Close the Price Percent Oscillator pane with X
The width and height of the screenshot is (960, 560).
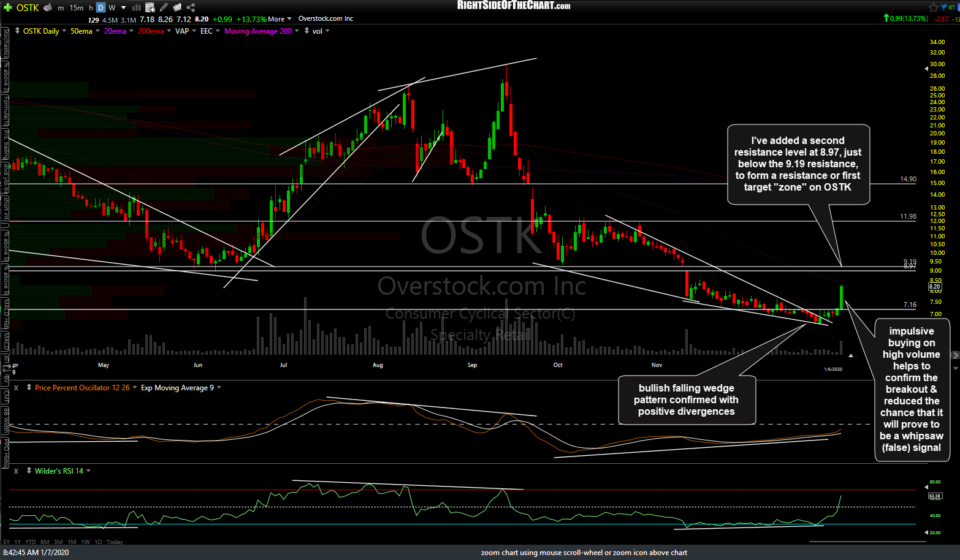pyautogui.click(x=16, y=388)
